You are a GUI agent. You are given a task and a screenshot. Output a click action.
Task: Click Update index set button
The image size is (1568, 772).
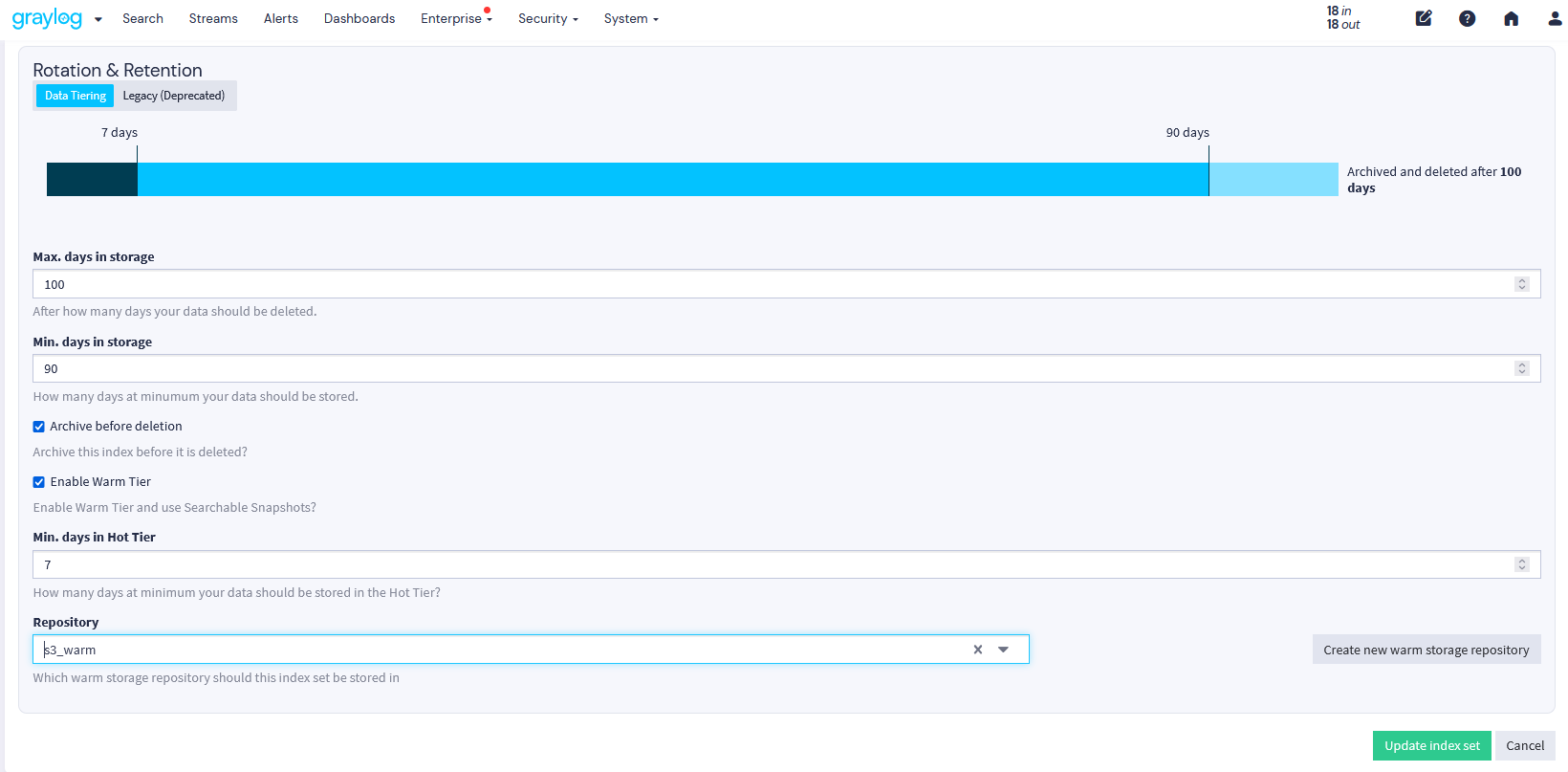click(1431, 746)
